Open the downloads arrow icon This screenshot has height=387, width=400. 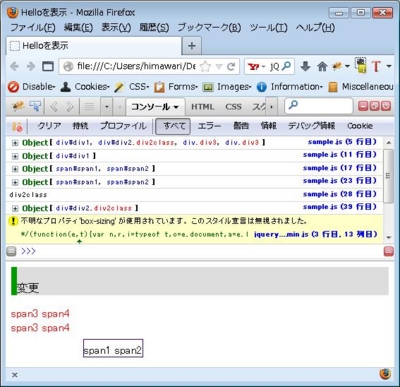point(305,66)
